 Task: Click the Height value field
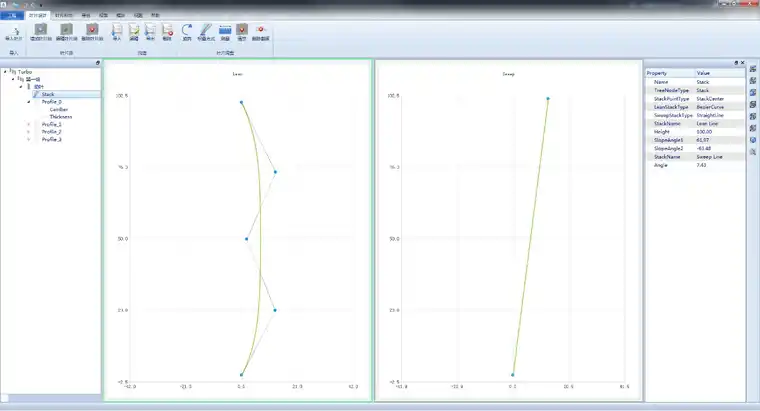coord(720,132)
